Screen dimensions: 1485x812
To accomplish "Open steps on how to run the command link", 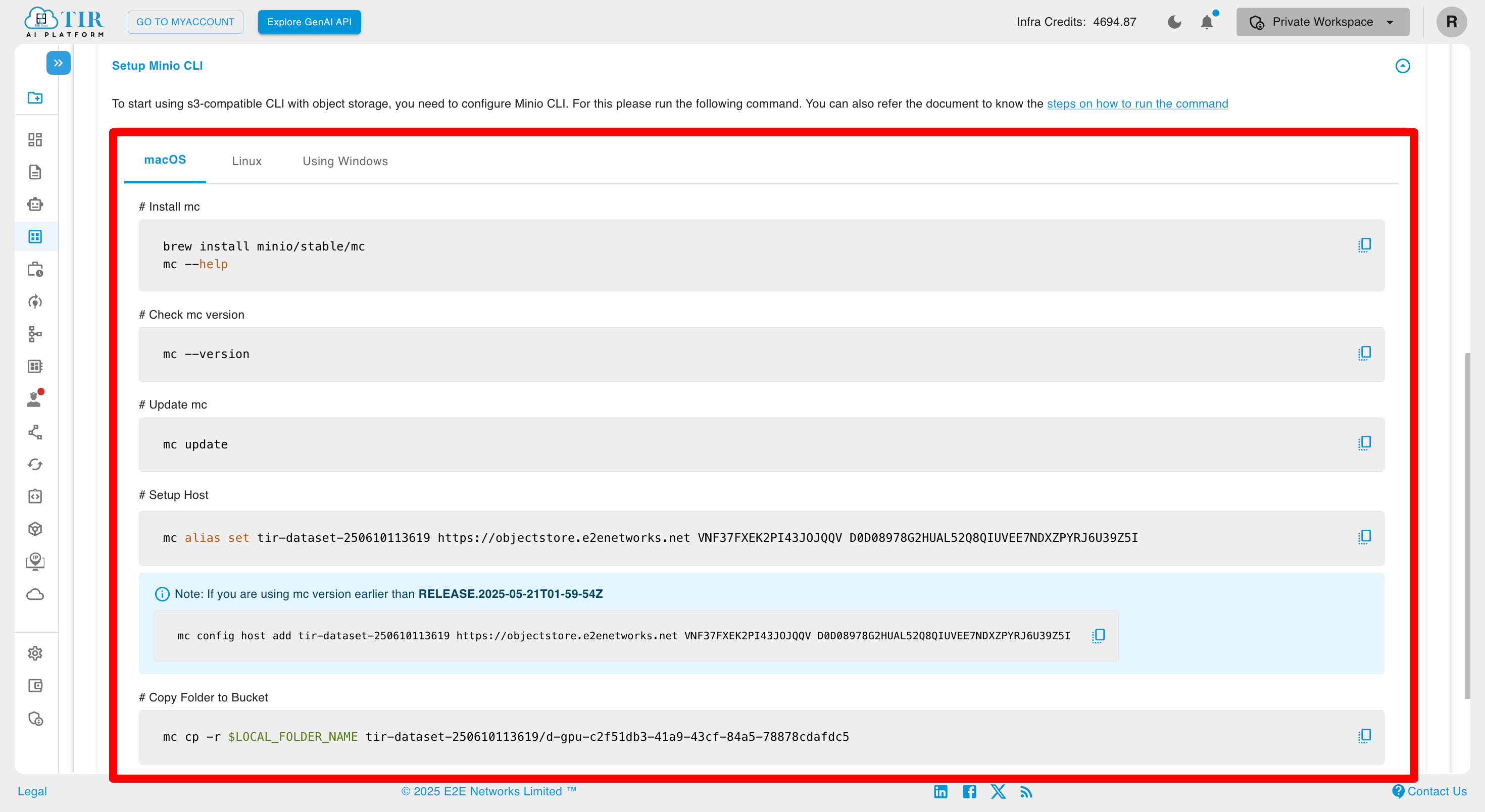I will point(1137,104).
